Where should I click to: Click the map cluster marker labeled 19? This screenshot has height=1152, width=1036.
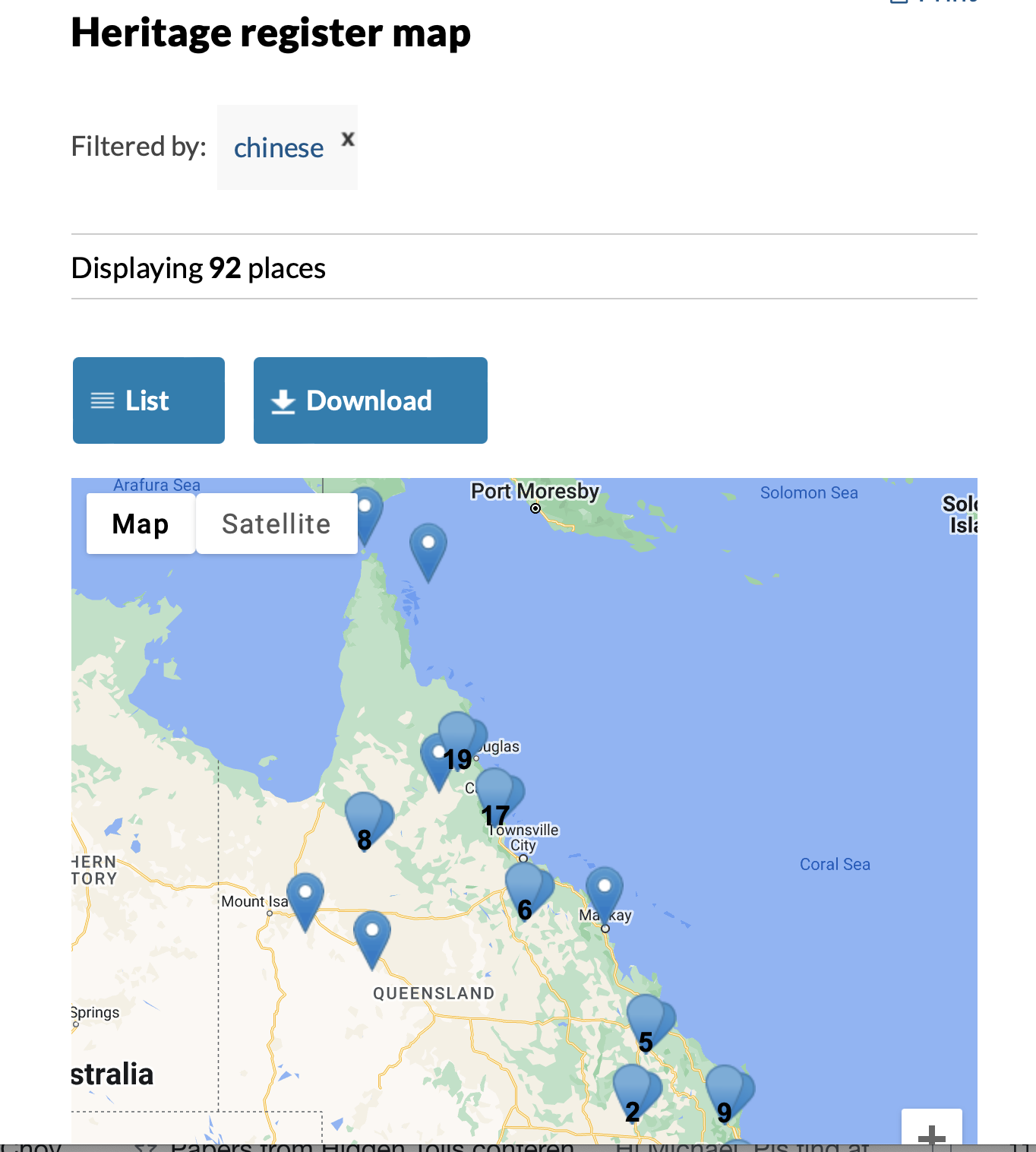[459, 740]
